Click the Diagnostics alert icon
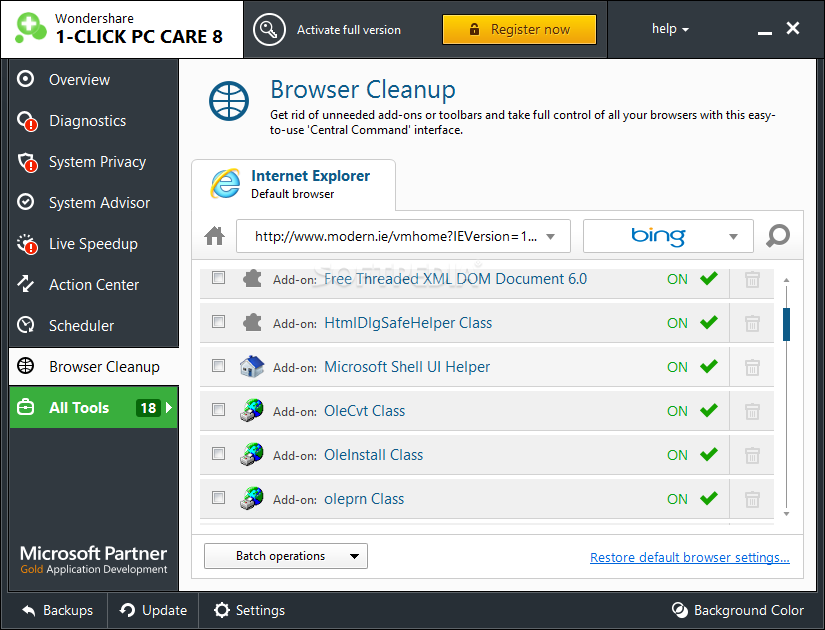This screenshot has width=825, height=630. pyautogui.click(x=27, y=121)
